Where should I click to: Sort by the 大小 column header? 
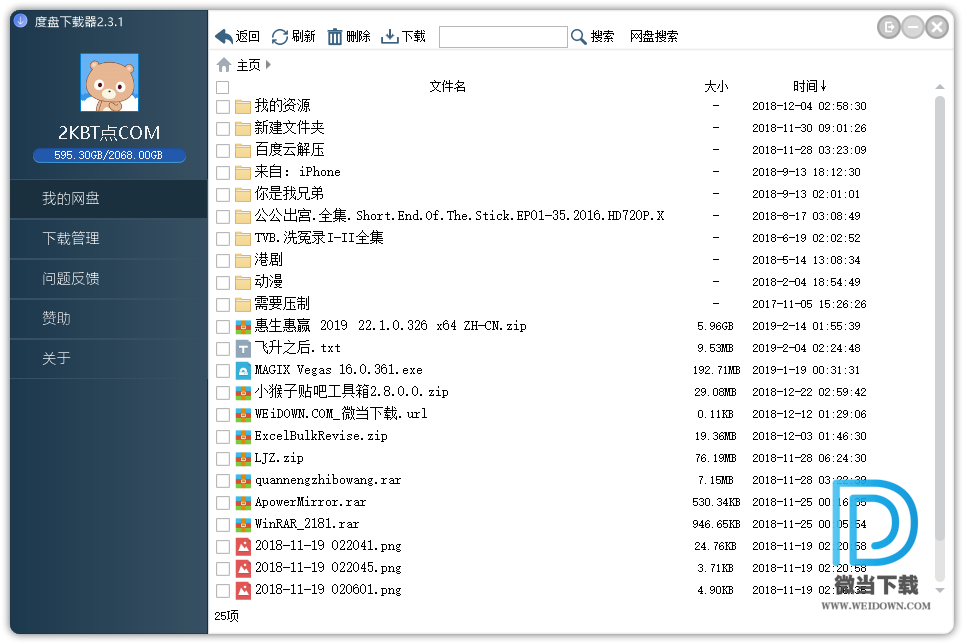click(x=716, y=86)
